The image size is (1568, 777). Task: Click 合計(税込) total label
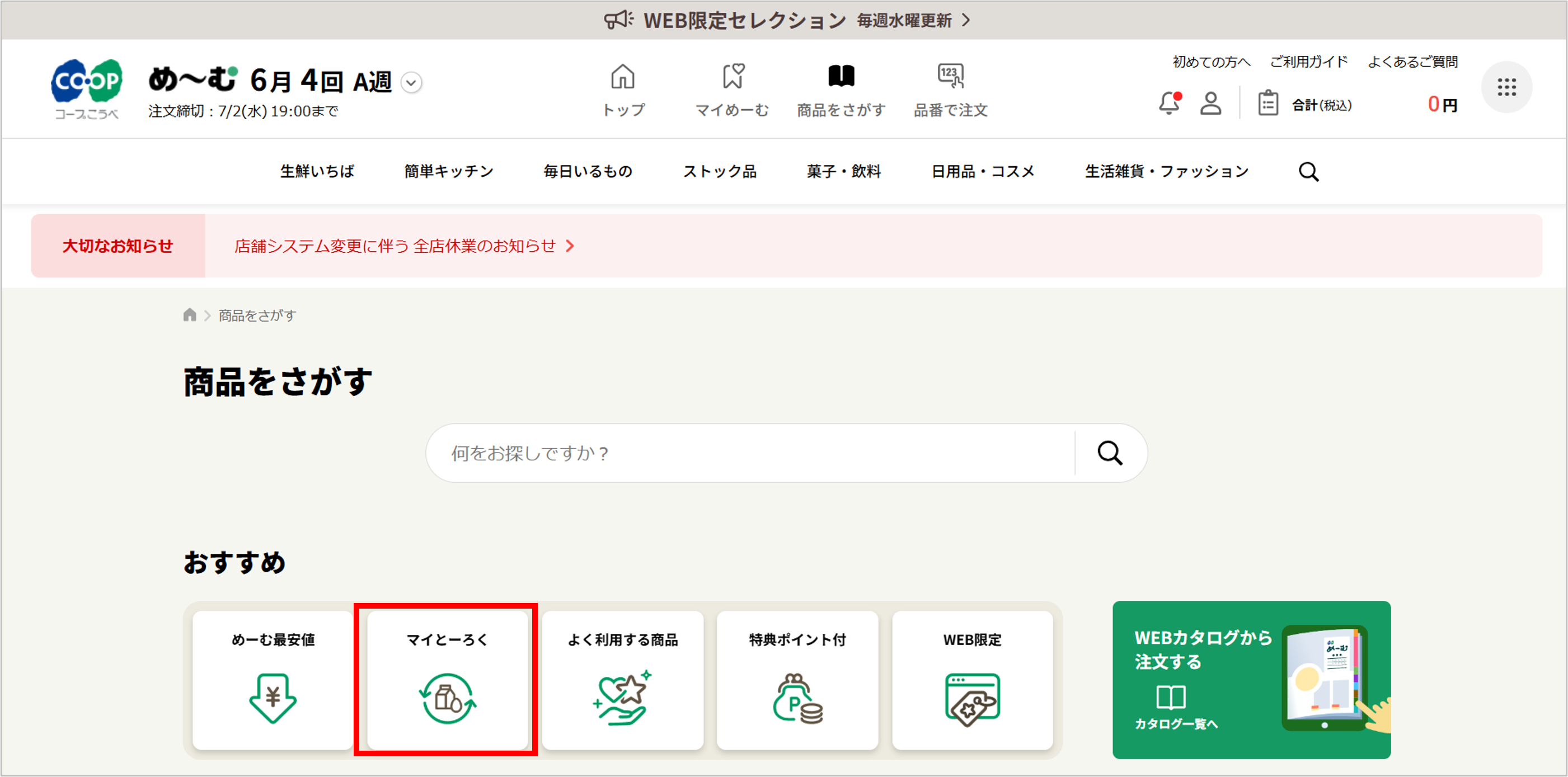1322,105
